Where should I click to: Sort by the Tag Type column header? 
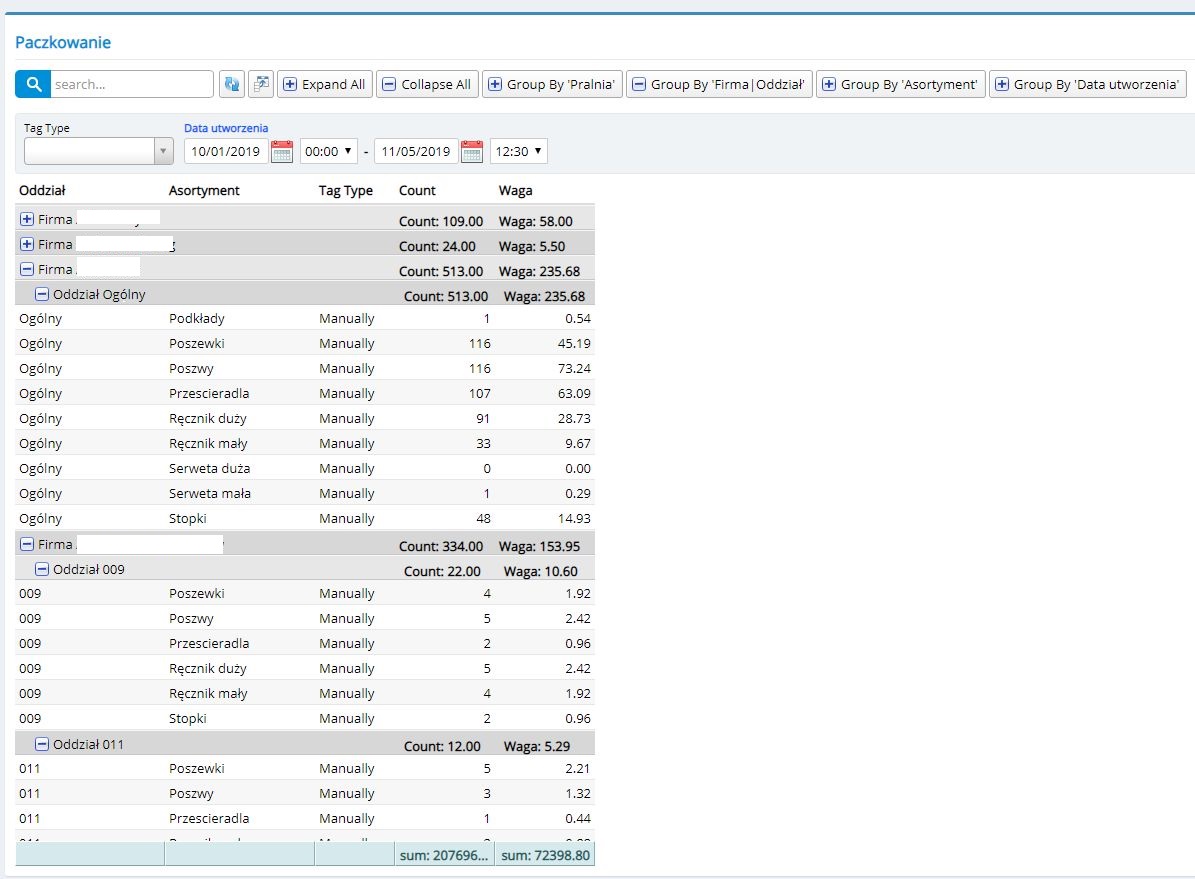pos(346,191)
